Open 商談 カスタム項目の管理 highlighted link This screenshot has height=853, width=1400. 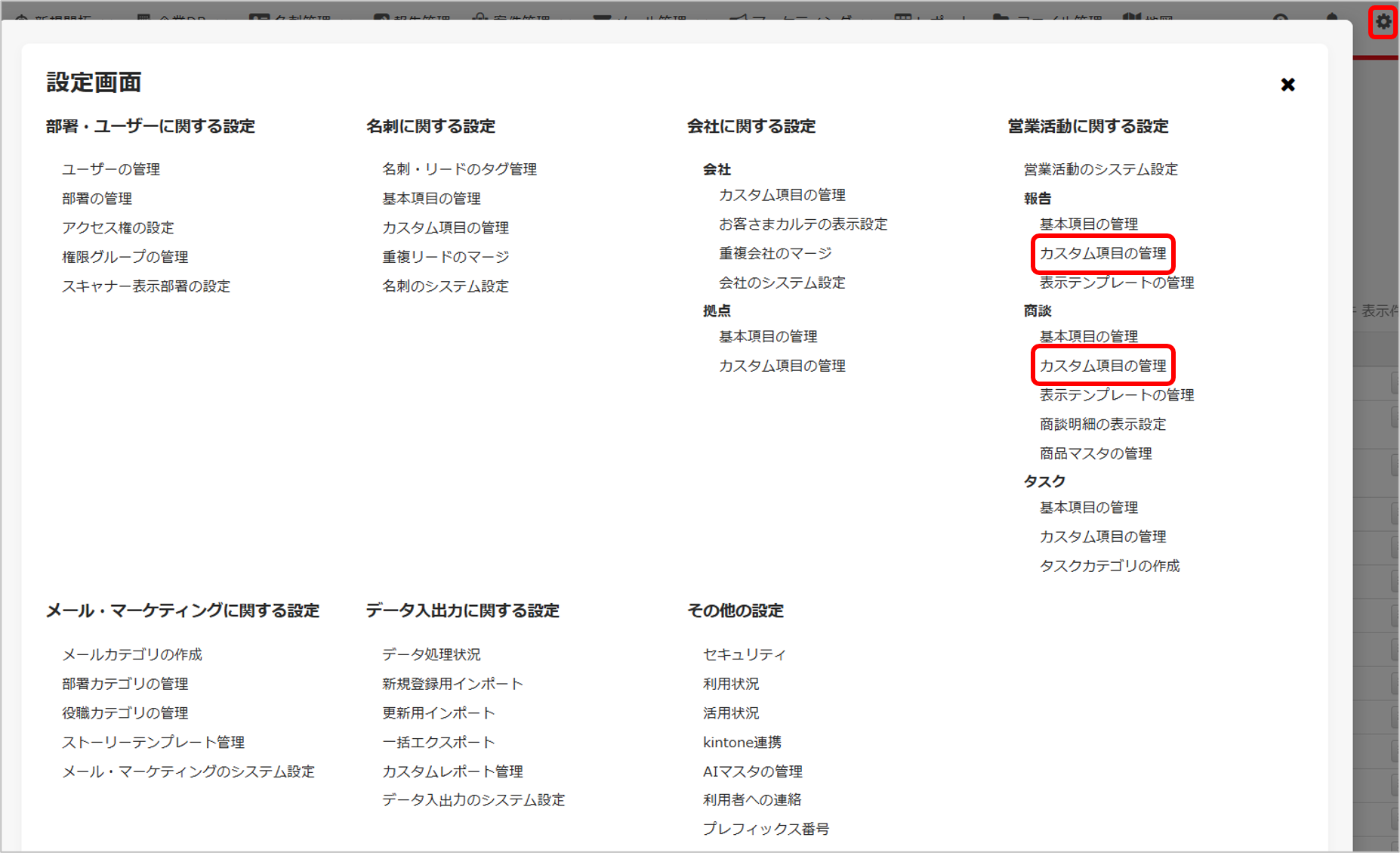tap(1102, 366)
